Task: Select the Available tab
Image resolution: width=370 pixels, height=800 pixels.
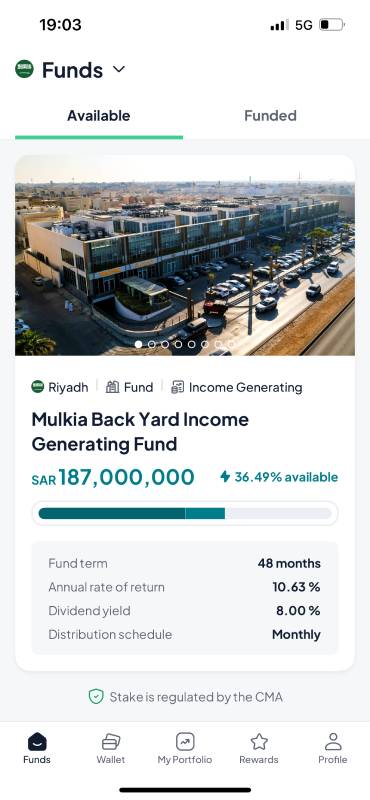Action: pos(98,116)
